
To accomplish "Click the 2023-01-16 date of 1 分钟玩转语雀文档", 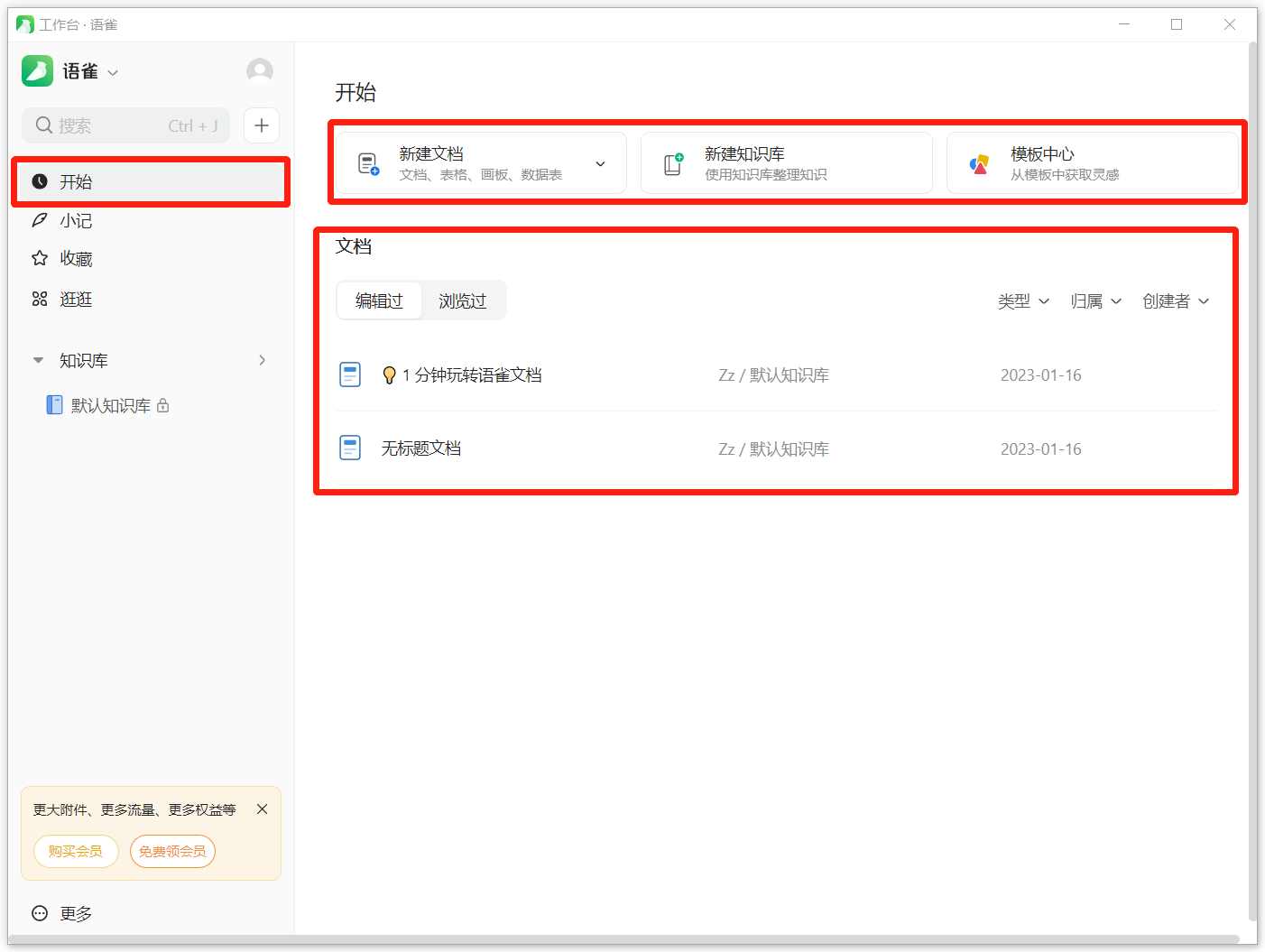I will (1040, 375).
